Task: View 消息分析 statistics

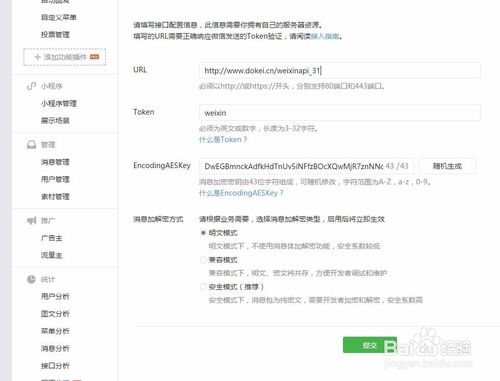Action: coord(55,348)
